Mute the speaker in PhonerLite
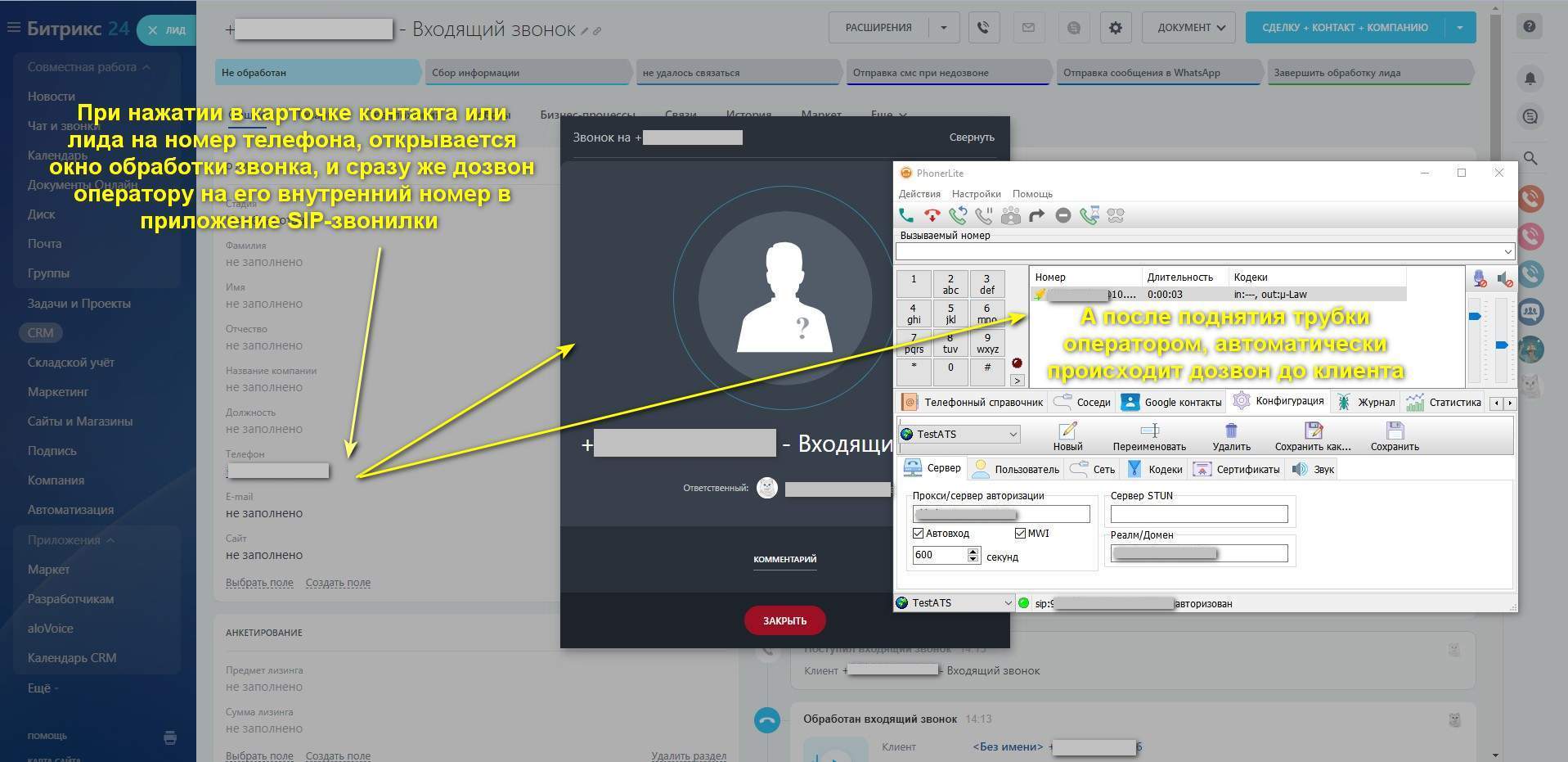 point(1505,279)
